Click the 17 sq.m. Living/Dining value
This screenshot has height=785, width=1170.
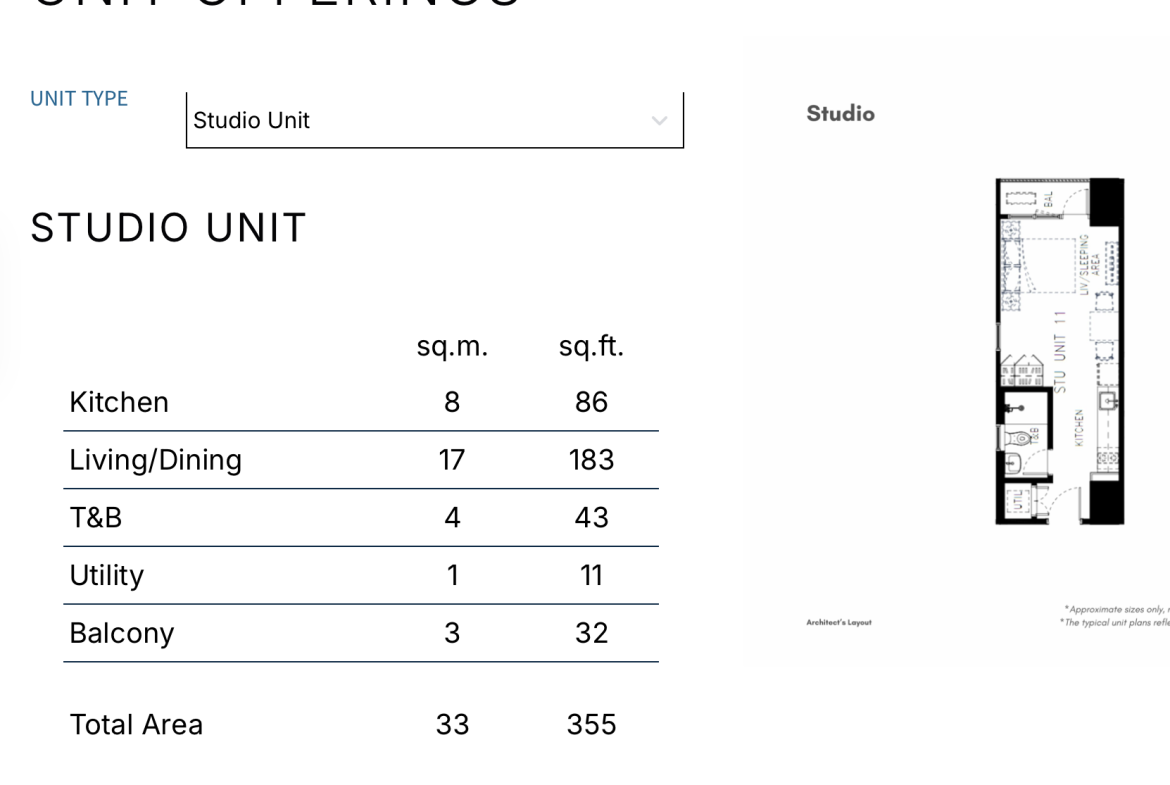pyautogui.click(x=452, y=460)
